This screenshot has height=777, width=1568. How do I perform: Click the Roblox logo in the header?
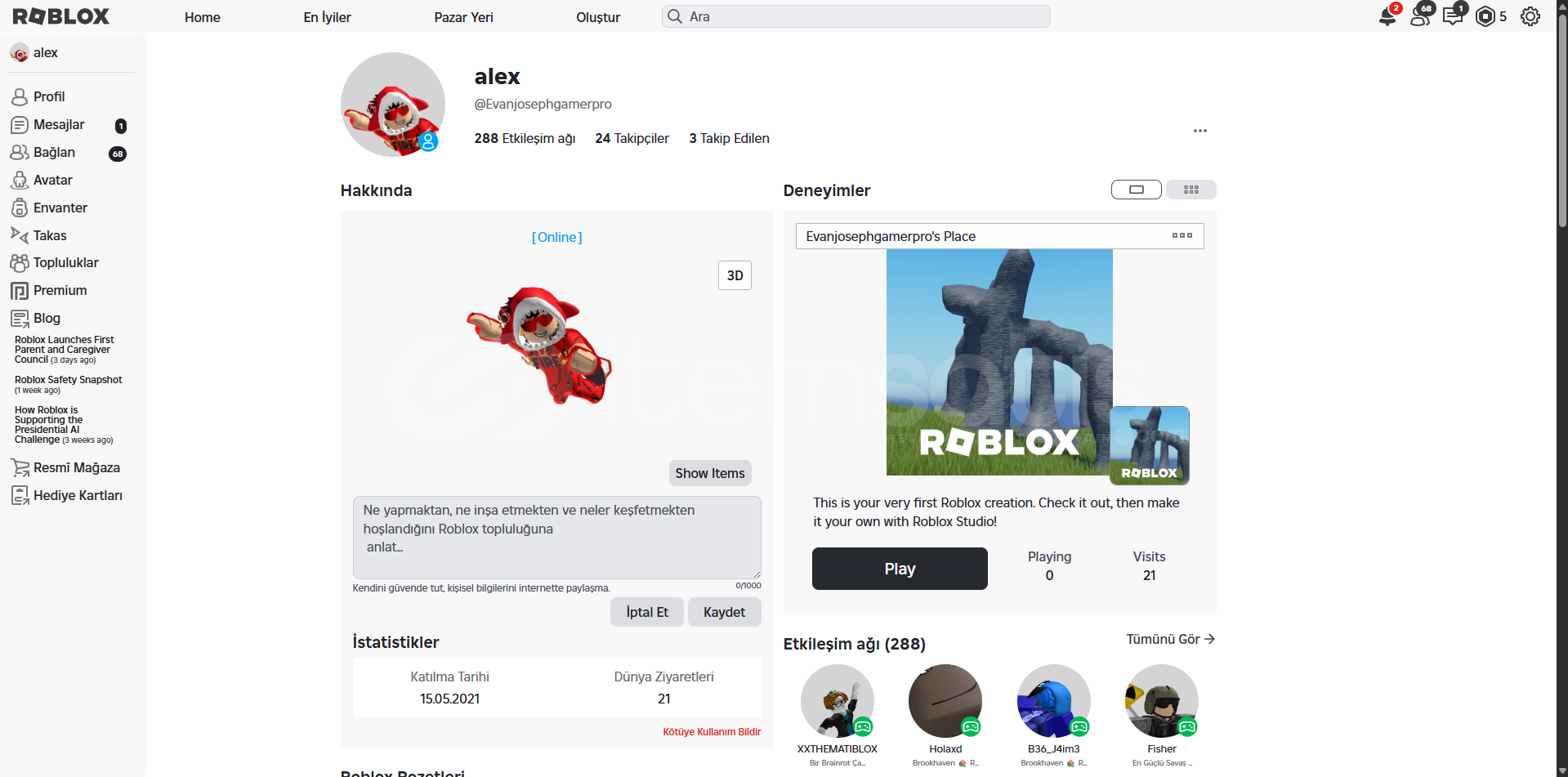pos(60,16)
